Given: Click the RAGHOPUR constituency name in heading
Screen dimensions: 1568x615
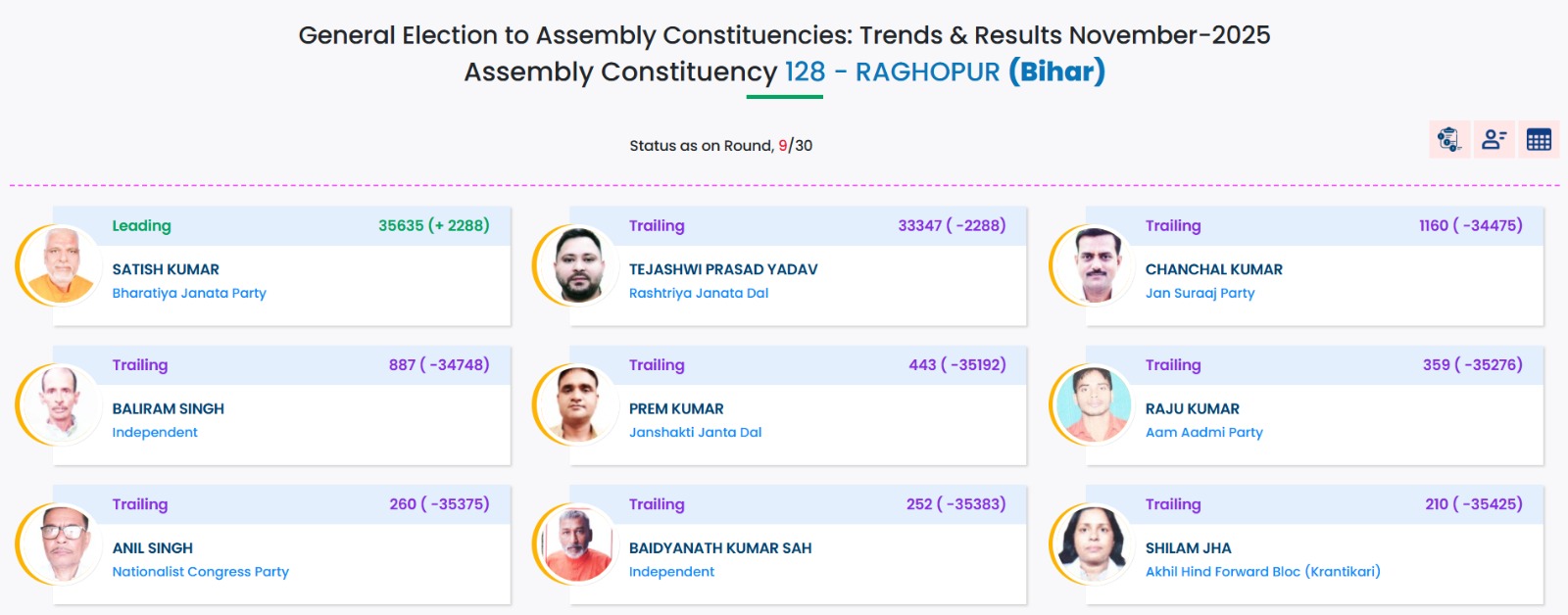Looking at the screenshot, I should coord(927,72).
